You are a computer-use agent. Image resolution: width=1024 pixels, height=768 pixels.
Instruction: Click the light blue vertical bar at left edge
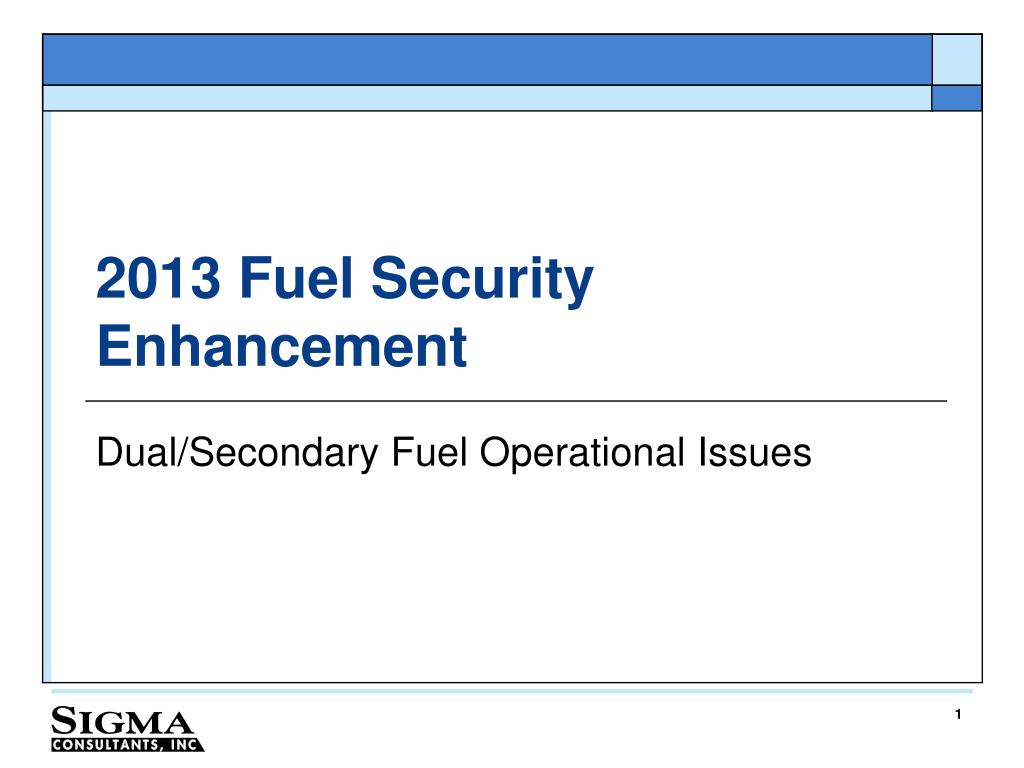[47, 396]
